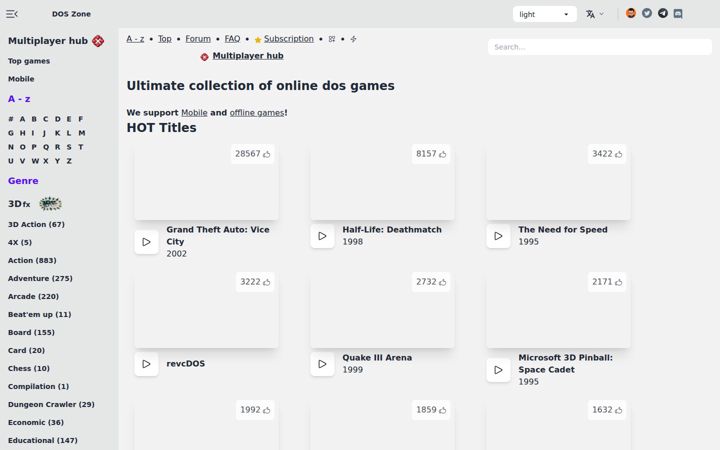Click the orange user avatar icon
Image resolution: width=720 pixels, height=450 pixels.
(631, 13)
